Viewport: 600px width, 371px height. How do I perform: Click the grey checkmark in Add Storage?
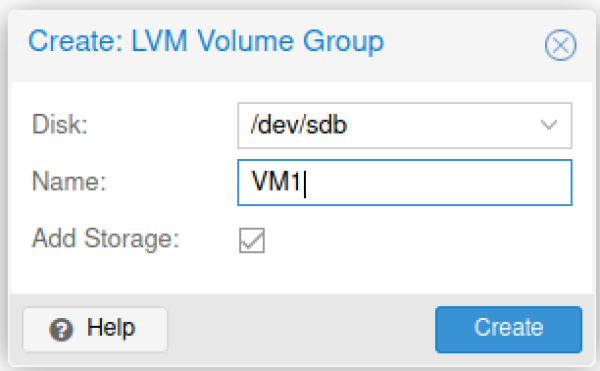click(x=252, y=240)
